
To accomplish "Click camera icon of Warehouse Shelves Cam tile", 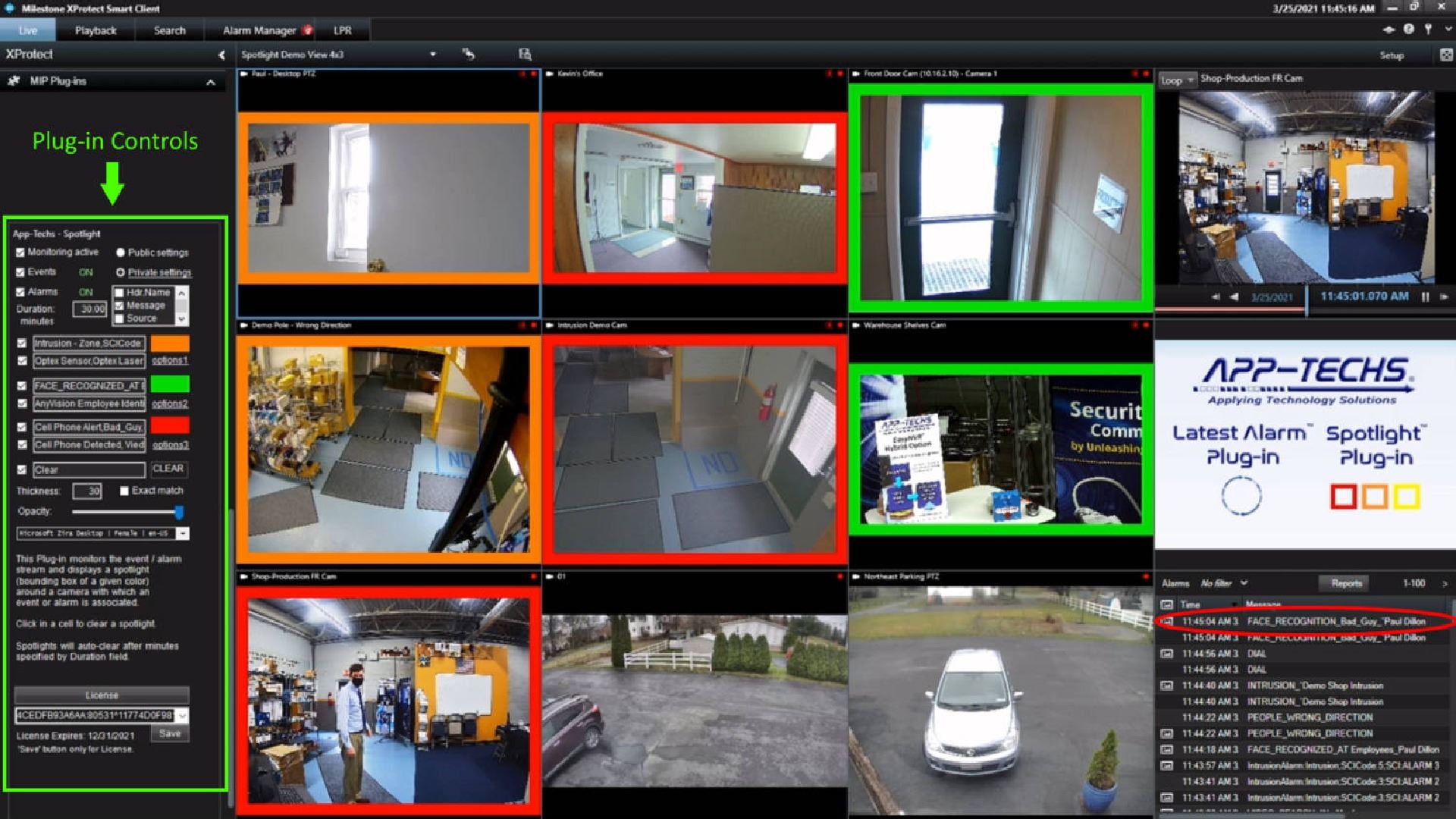I will pyautogui.click(x=856, y=325).
